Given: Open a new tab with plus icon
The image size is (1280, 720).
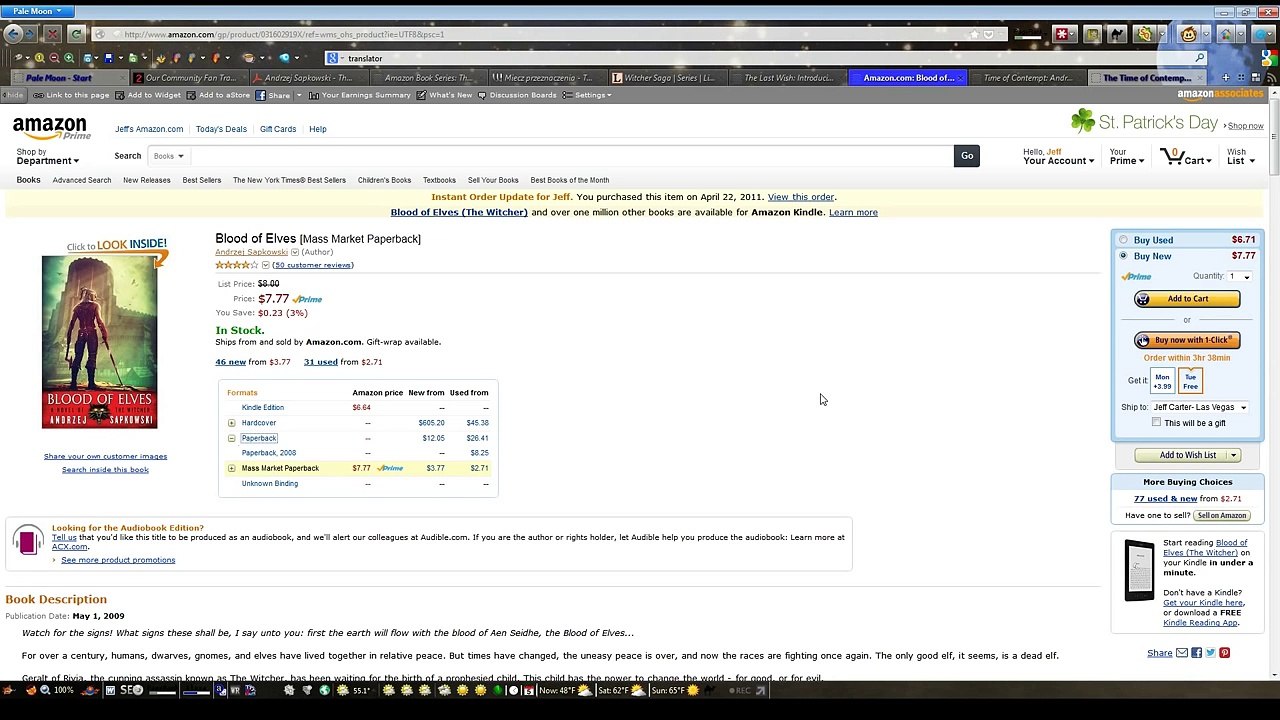Looking at the screenshot, I should click(1226, 77).
